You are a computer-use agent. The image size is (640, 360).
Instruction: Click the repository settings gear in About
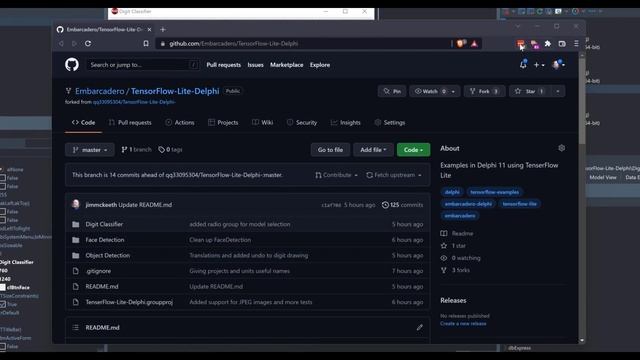coord(562,148)
